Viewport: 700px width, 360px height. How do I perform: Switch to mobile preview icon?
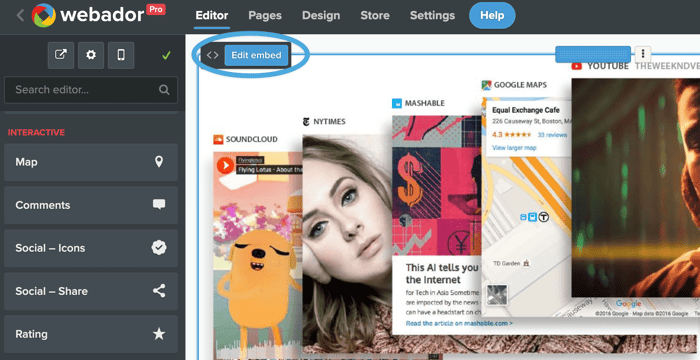point(121,55)
